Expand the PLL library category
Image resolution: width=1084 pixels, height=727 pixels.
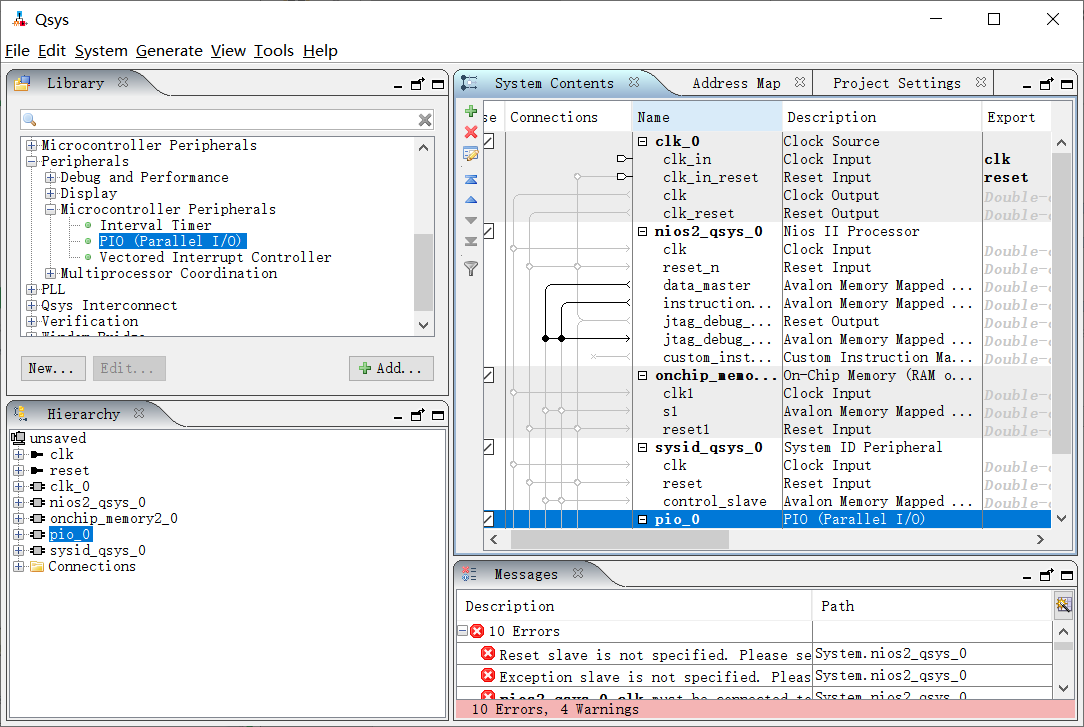coord(32,290)
